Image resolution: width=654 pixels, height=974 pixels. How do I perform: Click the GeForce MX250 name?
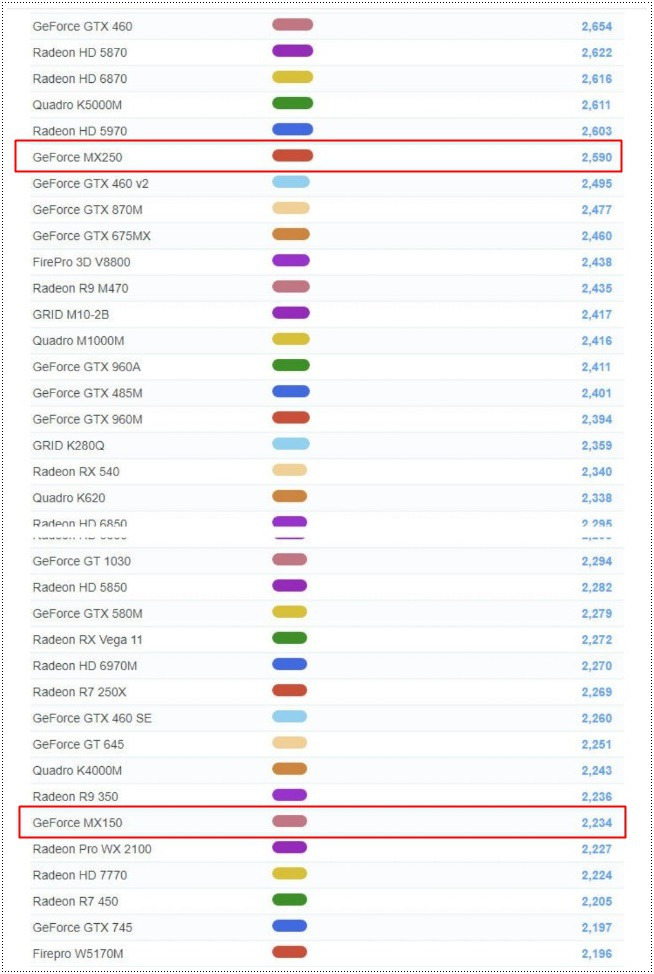click(x=77, y=157)
